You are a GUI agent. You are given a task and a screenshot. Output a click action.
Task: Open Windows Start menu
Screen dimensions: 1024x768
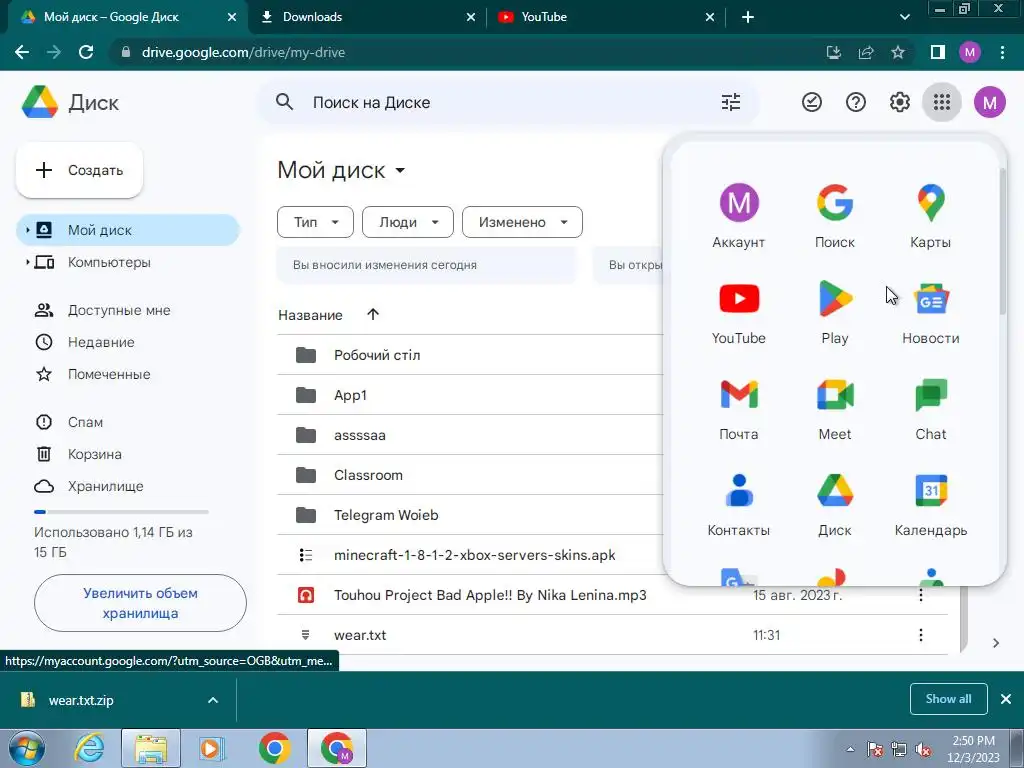pos(26,748)
